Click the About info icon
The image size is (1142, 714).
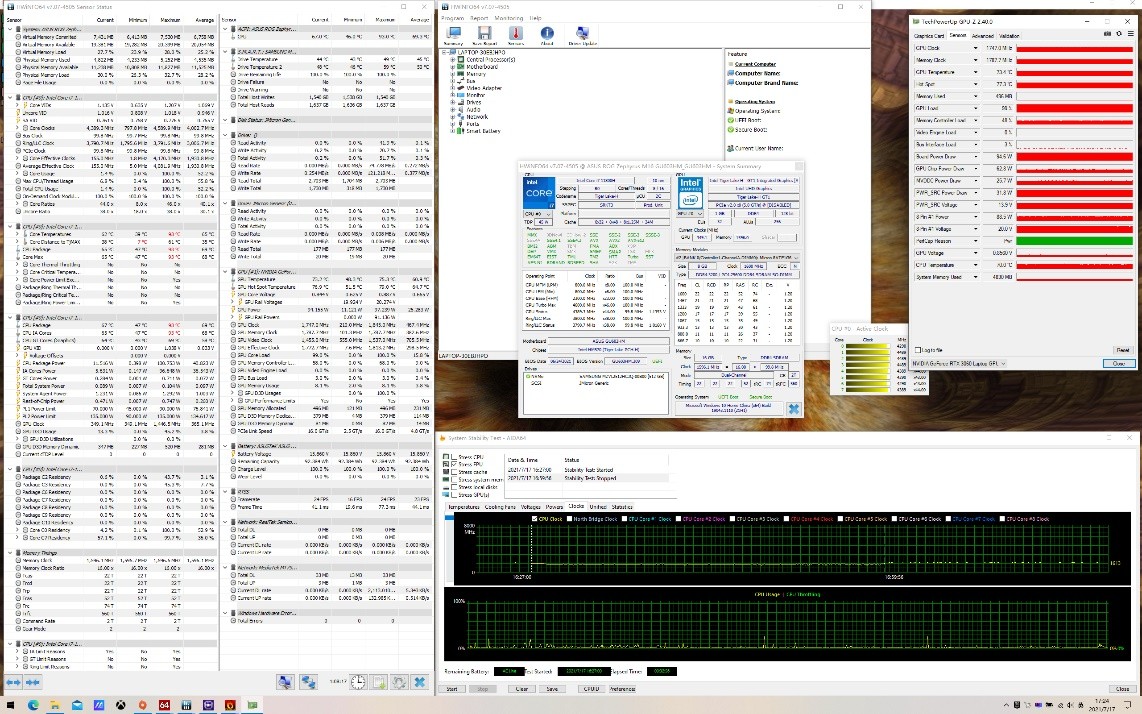click(547, 34)
